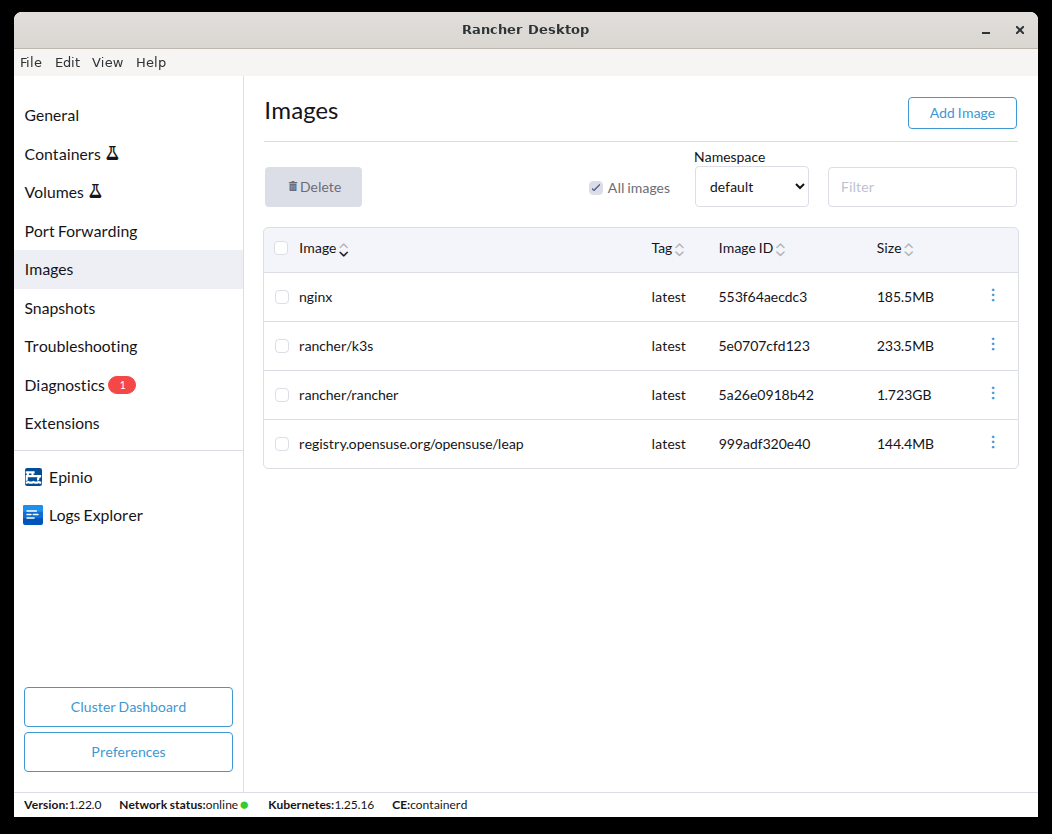The width and height of the screenshot is (1052, 834).
Task: Expand the Namespace dropdown
Action: pos(751,187)
